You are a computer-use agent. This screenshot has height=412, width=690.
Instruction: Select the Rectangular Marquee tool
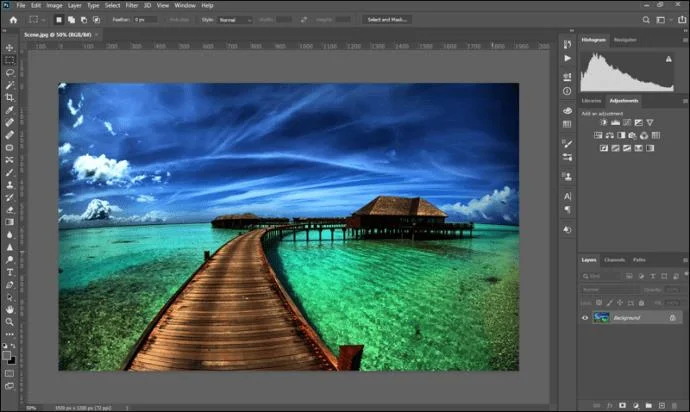coord(10,60)
